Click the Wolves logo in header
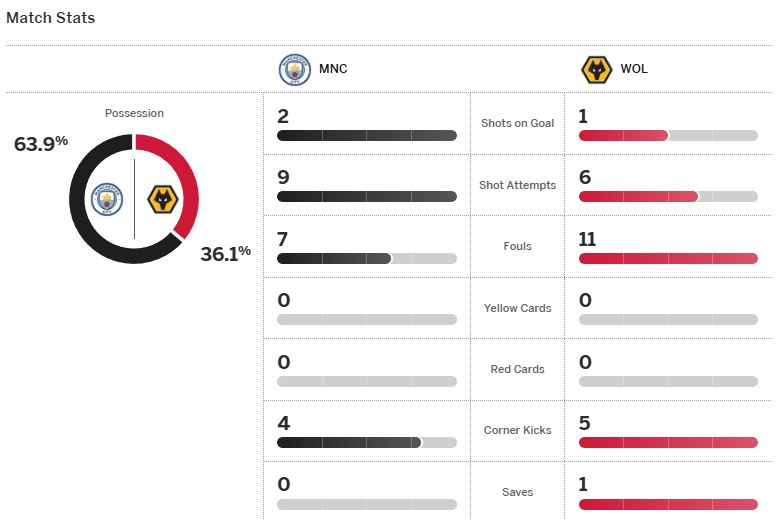 (596, 70)
